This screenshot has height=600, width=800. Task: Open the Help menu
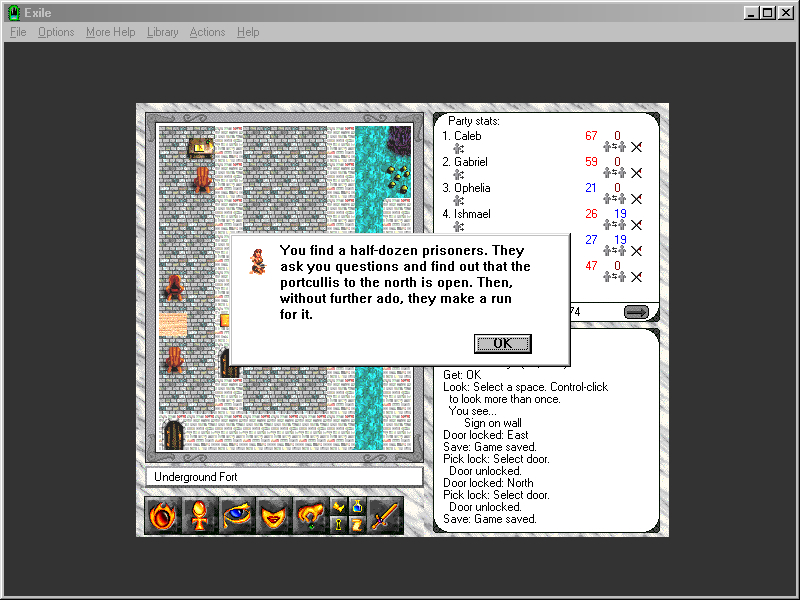[248, 32]
